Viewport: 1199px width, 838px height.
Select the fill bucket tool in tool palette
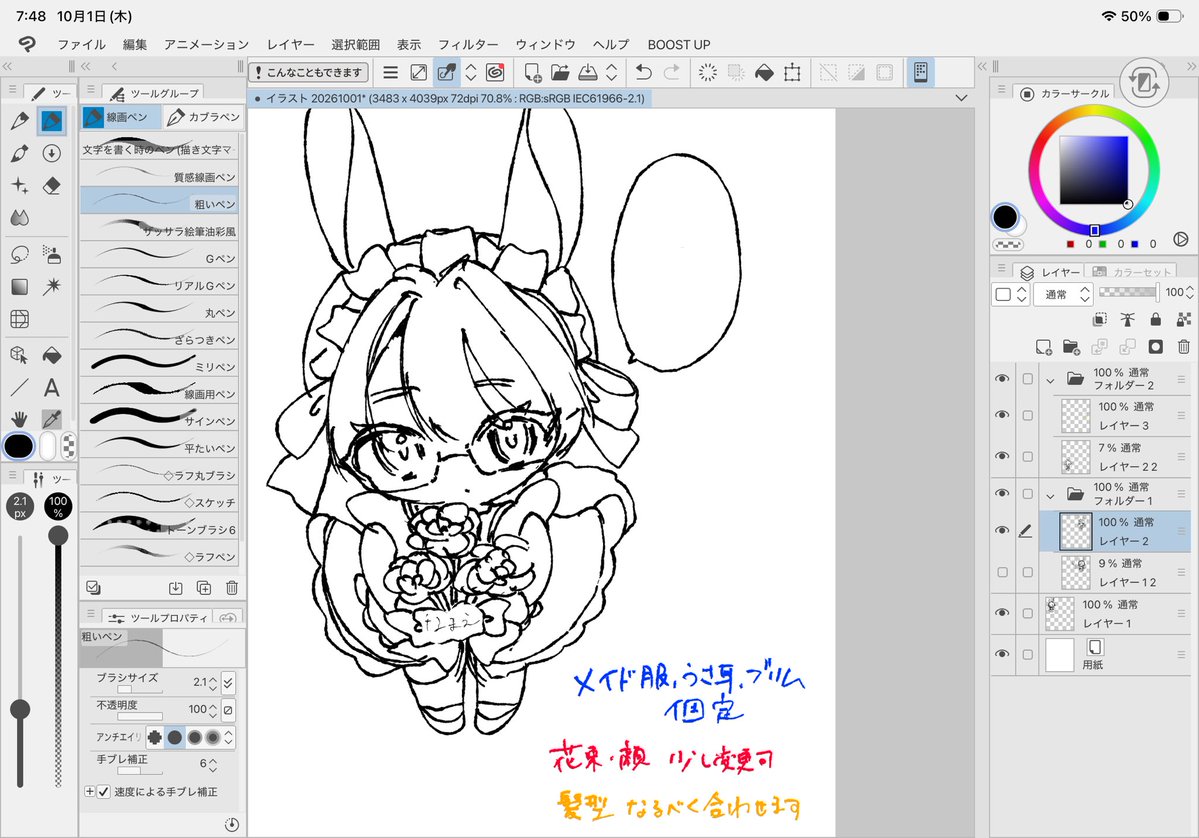[51, 355]
